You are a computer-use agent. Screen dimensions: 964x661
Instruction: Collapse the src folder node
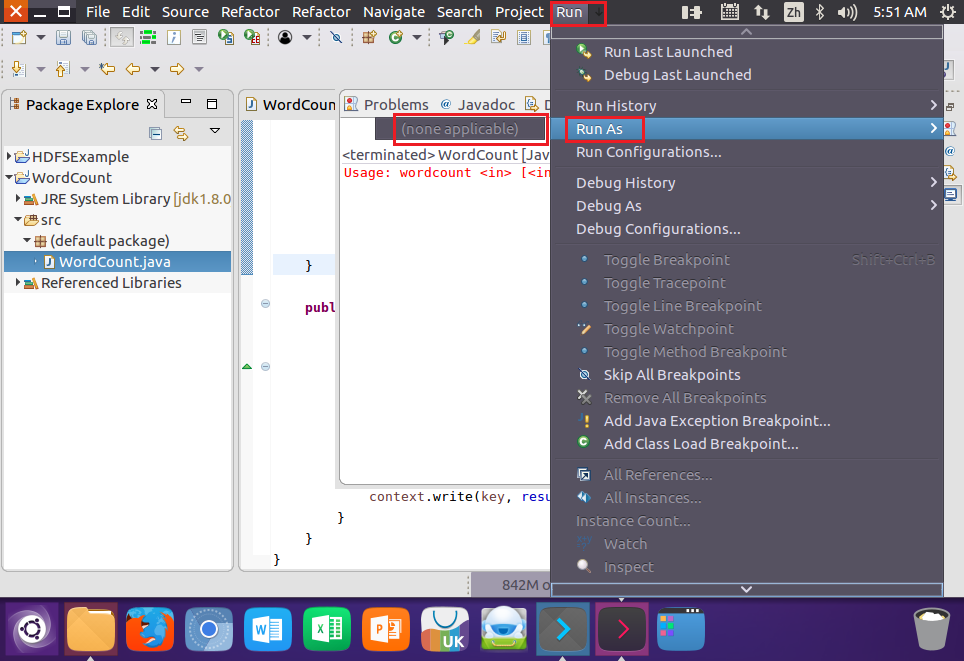coord(18,219)
